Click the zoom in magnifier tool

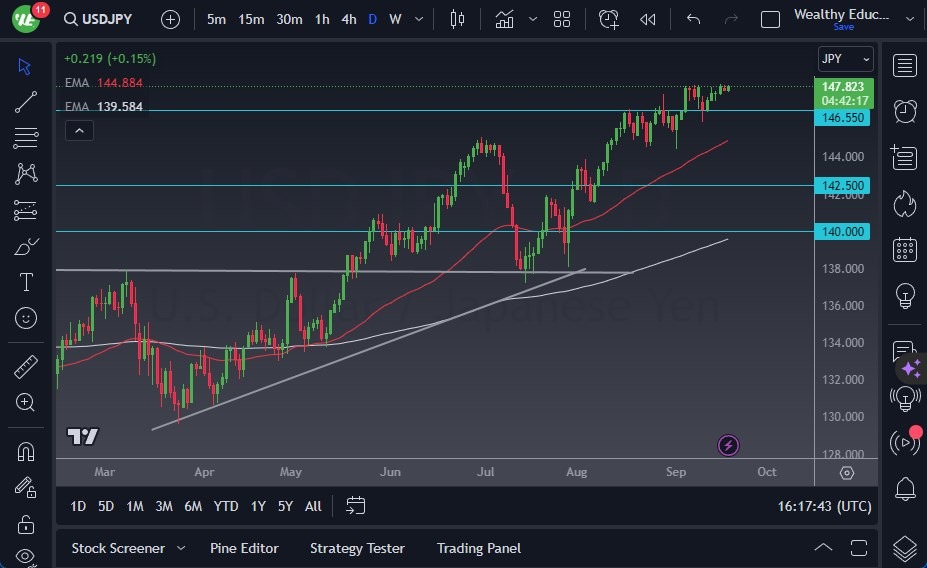click(x=26, y=402)
